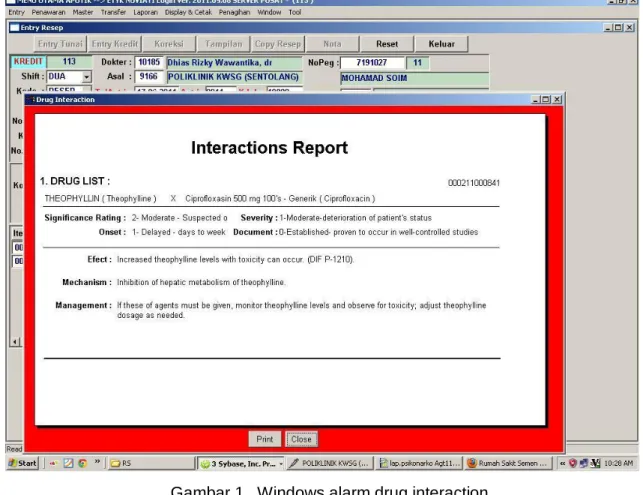Open the Sybase taskbar group dropdown arrow
The height and width of the screenshot is (495, 643).
point(281,464)
